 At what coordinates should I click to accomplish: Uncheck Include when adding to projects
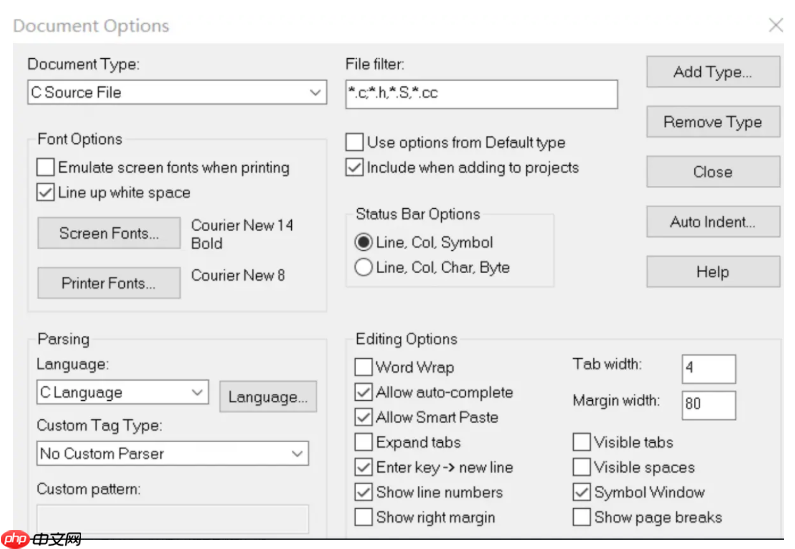tap(354, 168)
